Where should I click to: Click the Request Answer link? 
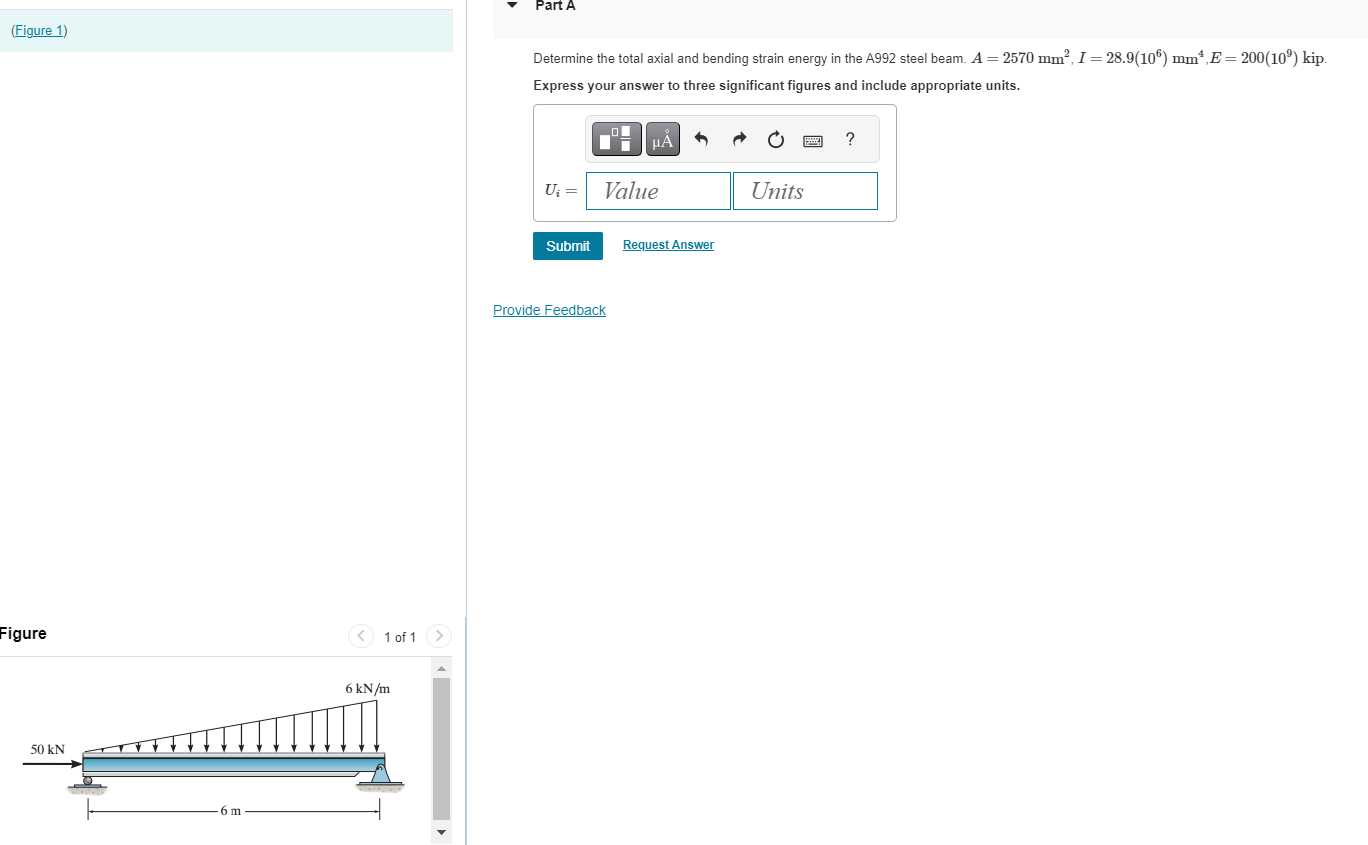tap(667, 245)
